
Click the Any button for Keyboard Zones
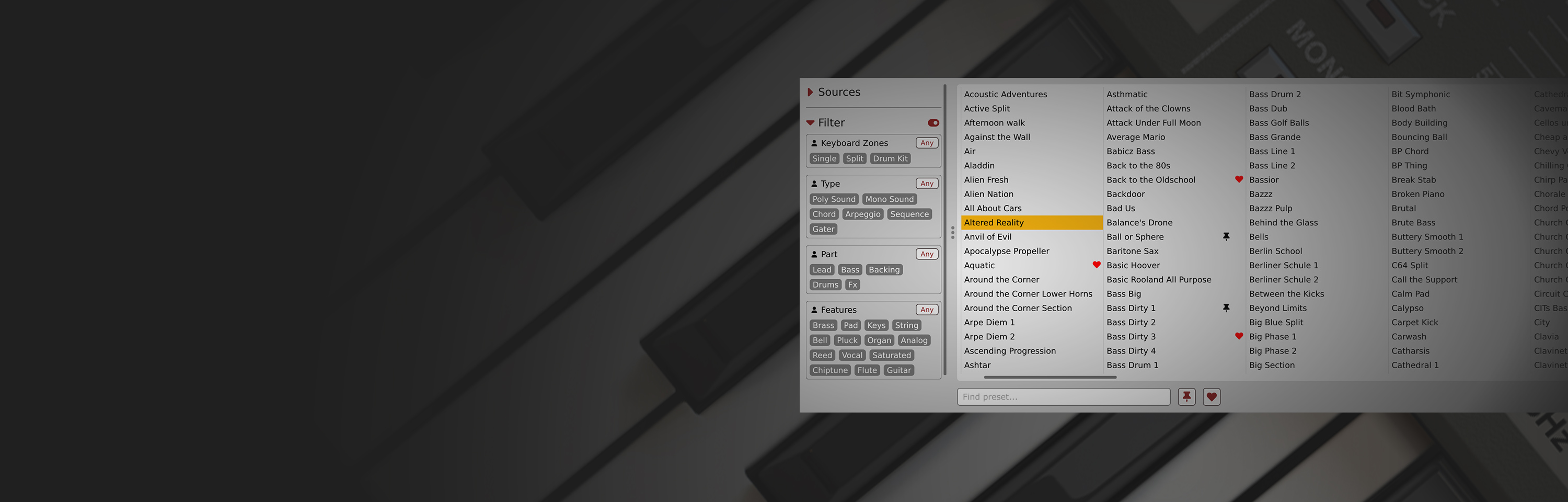(x=927, y=143)
